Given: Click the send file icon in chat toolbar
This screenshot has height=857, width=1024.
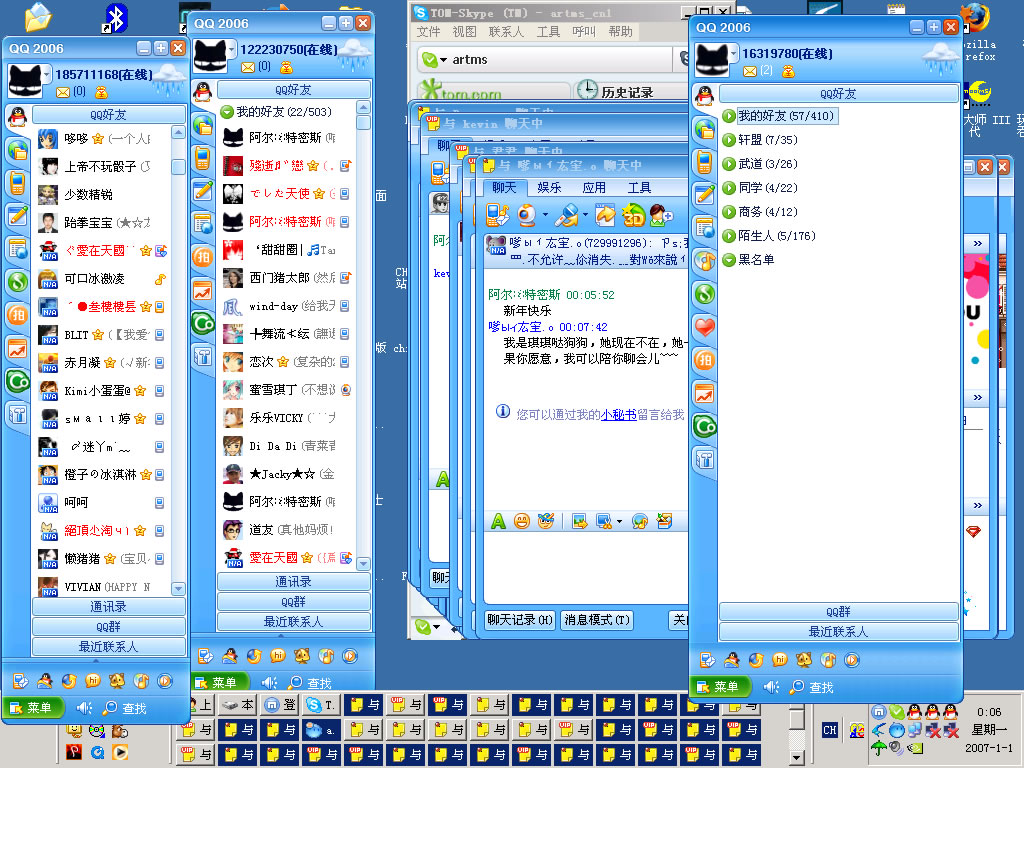Looking at the screenshot, I should pos(605,214).
